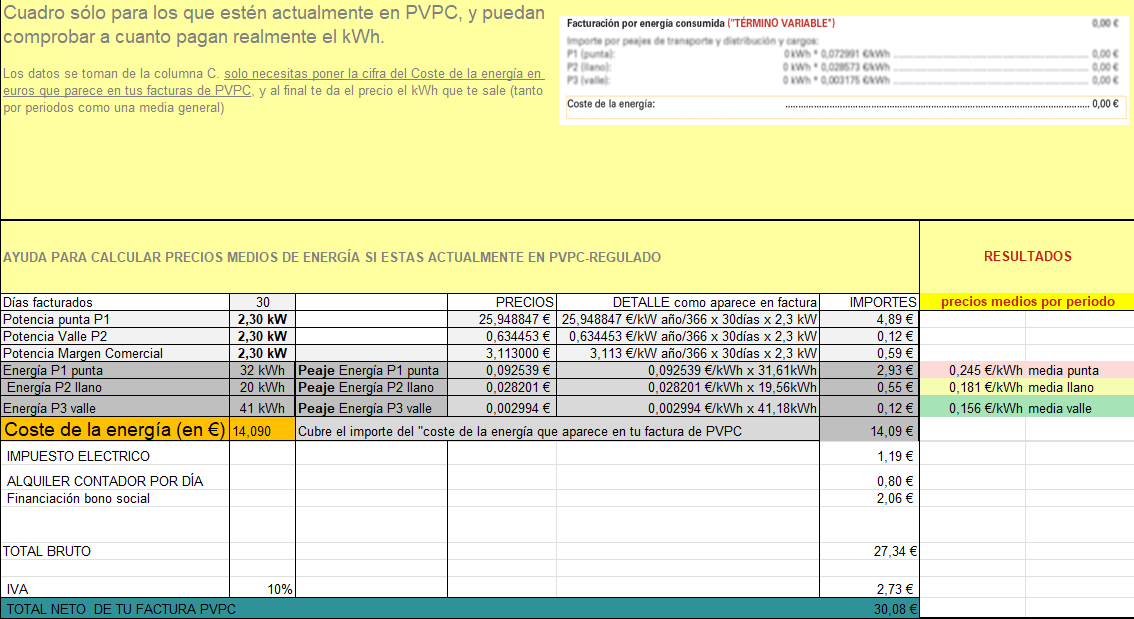The image size is (1134, 619).
Task: Select the detail cell 0,092539 €/kWh x 31,61kWh
Action: (x=688, y=370)
